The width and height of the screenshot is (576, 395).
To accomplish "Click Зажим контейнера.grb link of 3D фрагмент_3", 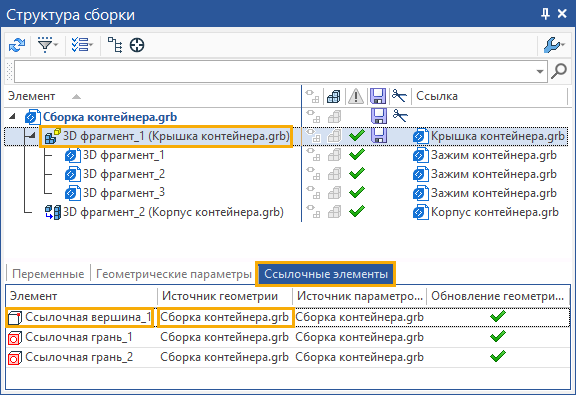I will point(485,193).
